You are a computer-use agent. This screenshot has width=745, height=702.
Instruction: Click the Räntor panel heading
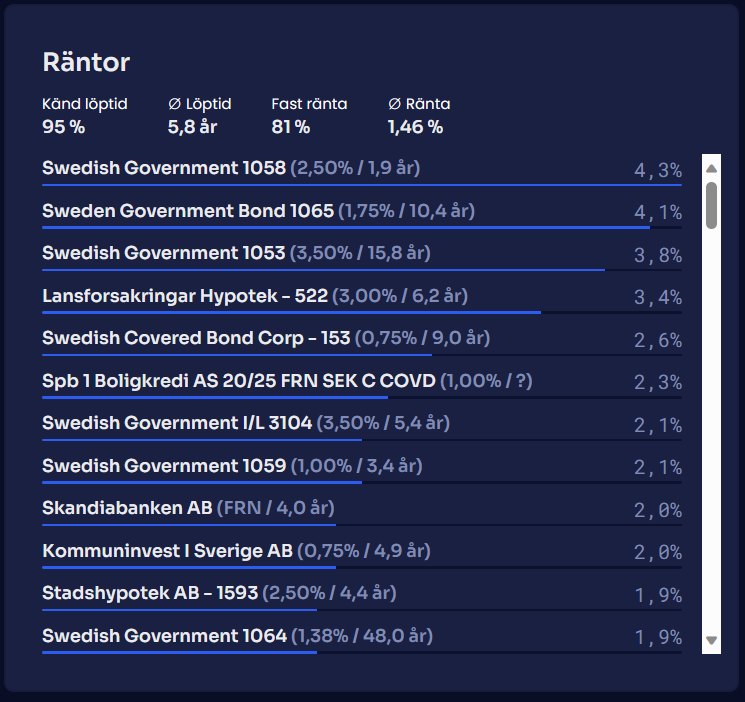[86, 62]
